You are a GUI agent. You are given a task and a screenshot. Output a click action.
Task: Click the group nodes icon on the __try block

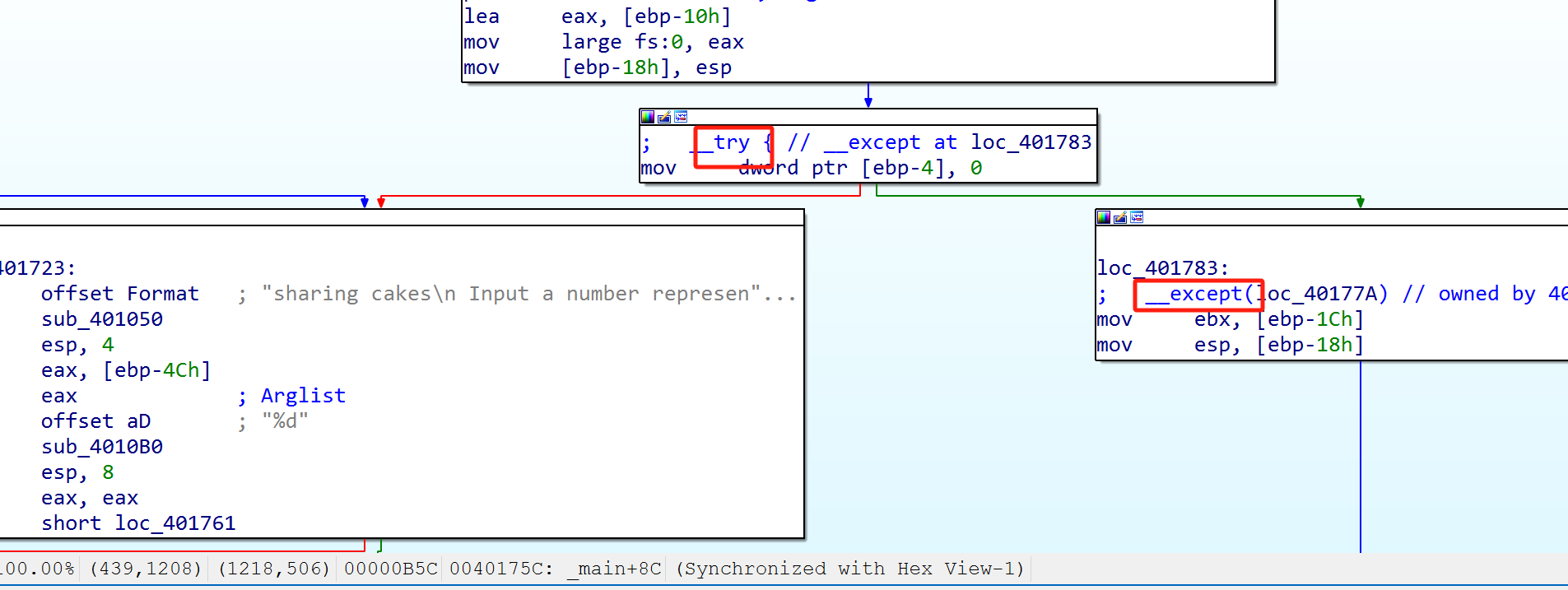(x=681, y=117)
